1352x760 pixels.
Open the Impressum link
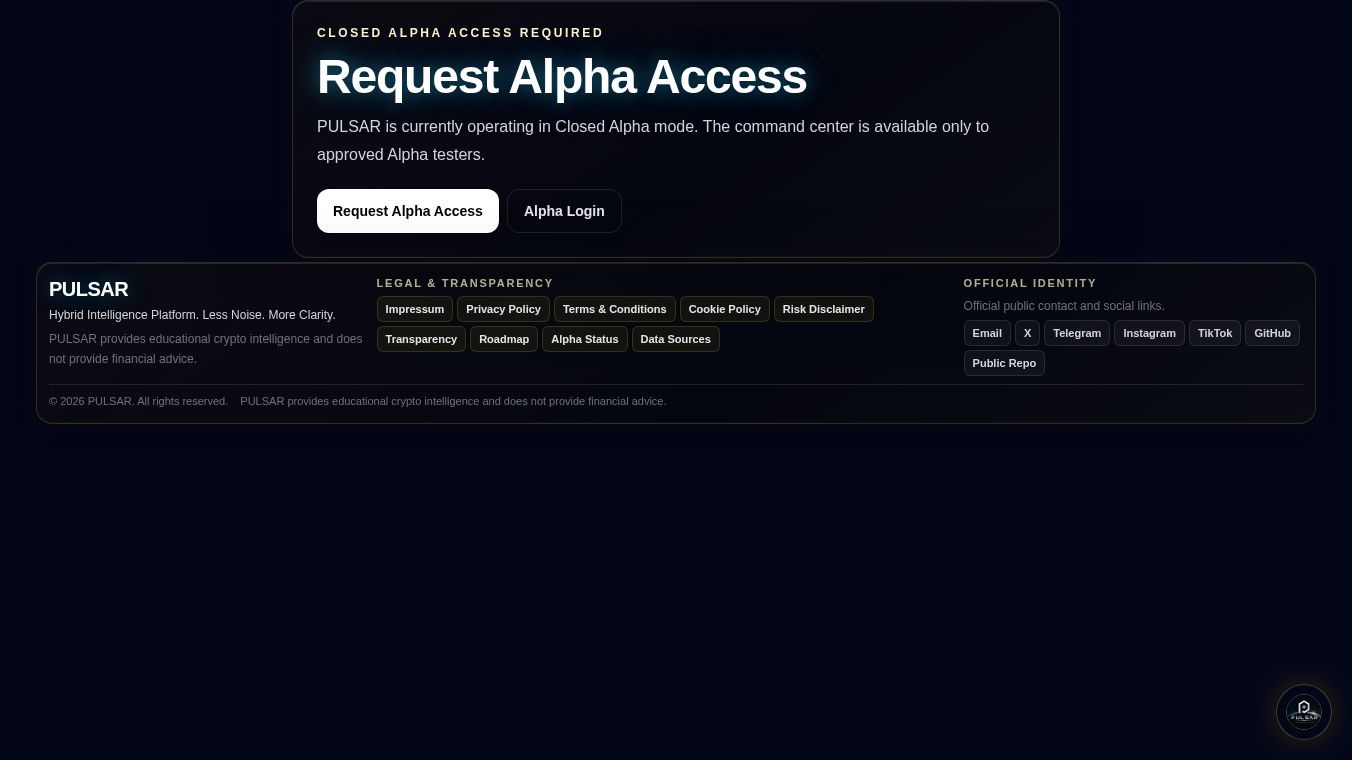[415, 309]
